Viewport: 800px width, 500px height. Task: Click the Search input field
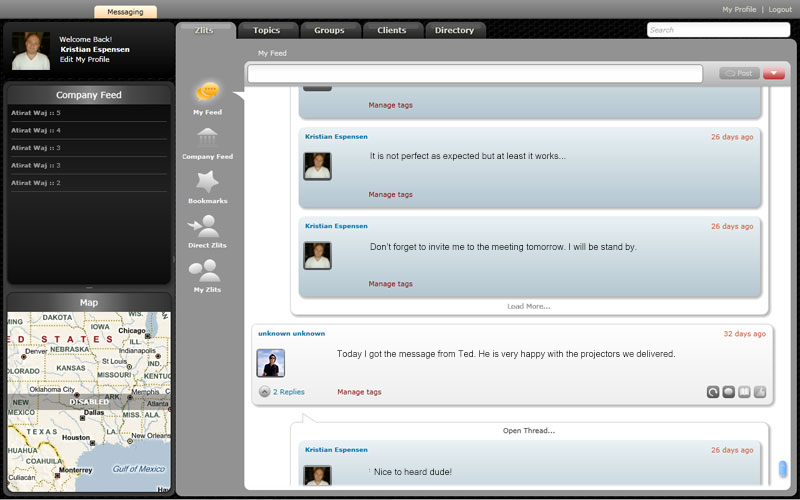[x=717, y=30]
